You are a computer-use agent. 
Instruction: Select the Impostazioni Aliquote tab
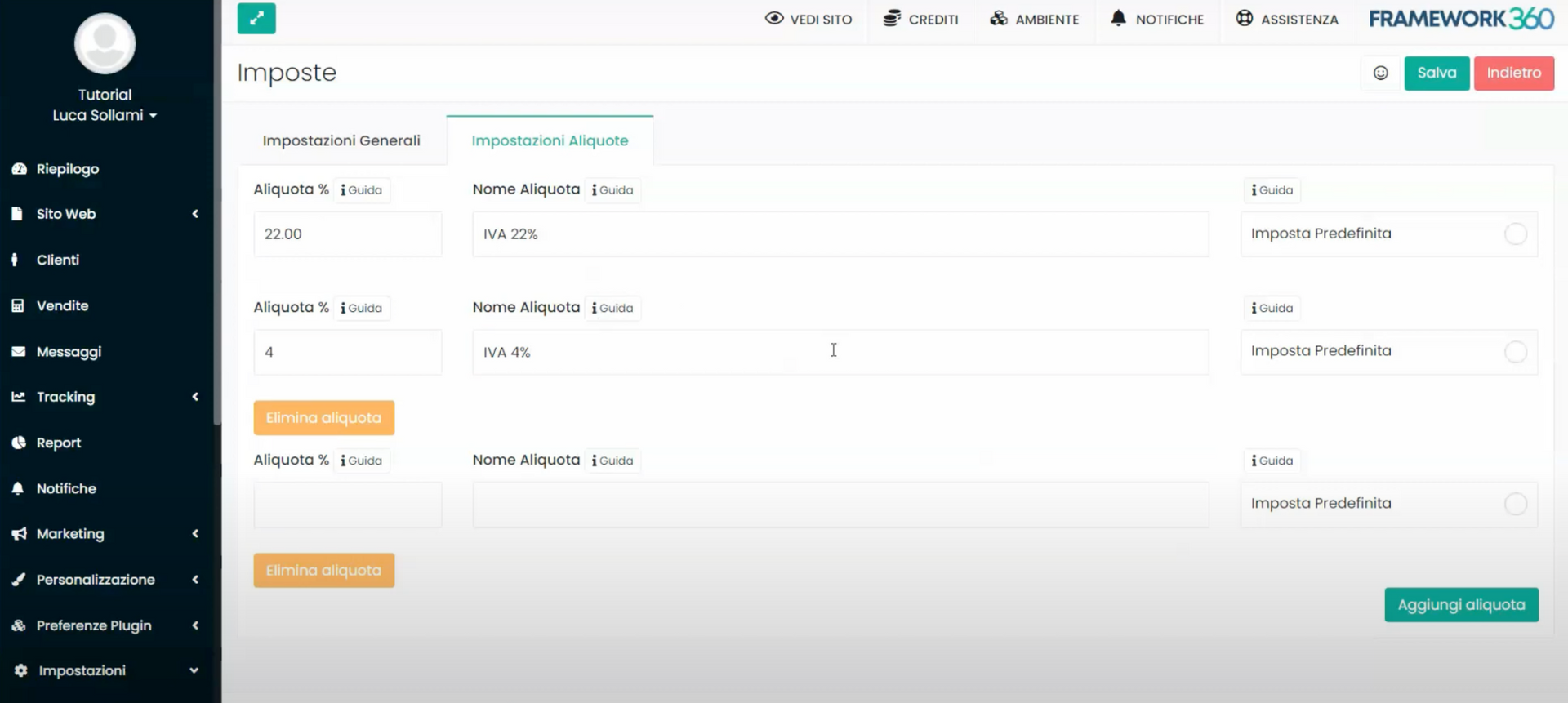pos(550,140)
